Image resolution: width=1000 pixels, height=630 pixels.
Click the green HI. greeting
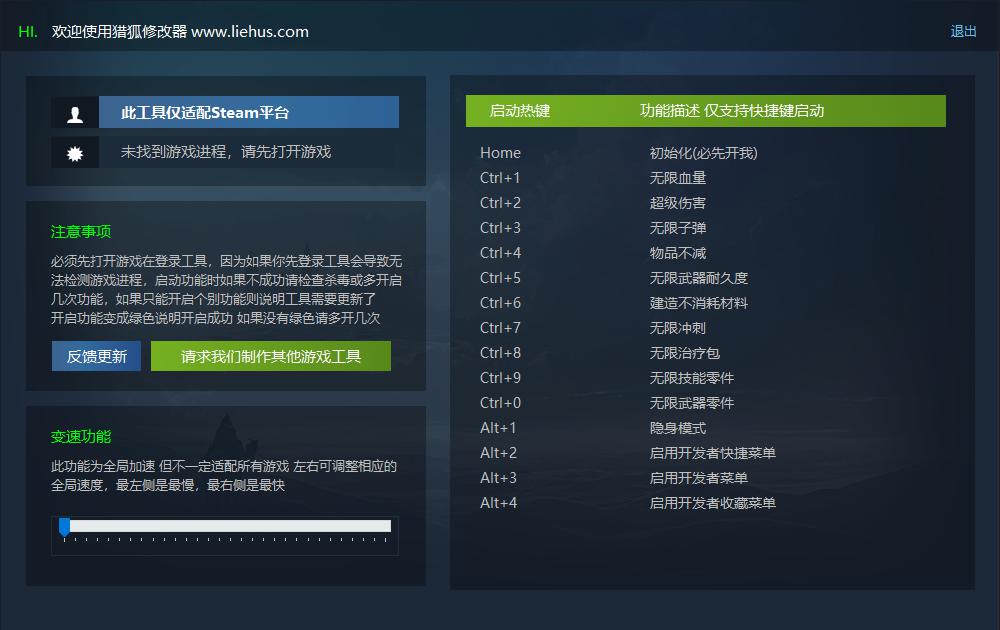(27, 31)
